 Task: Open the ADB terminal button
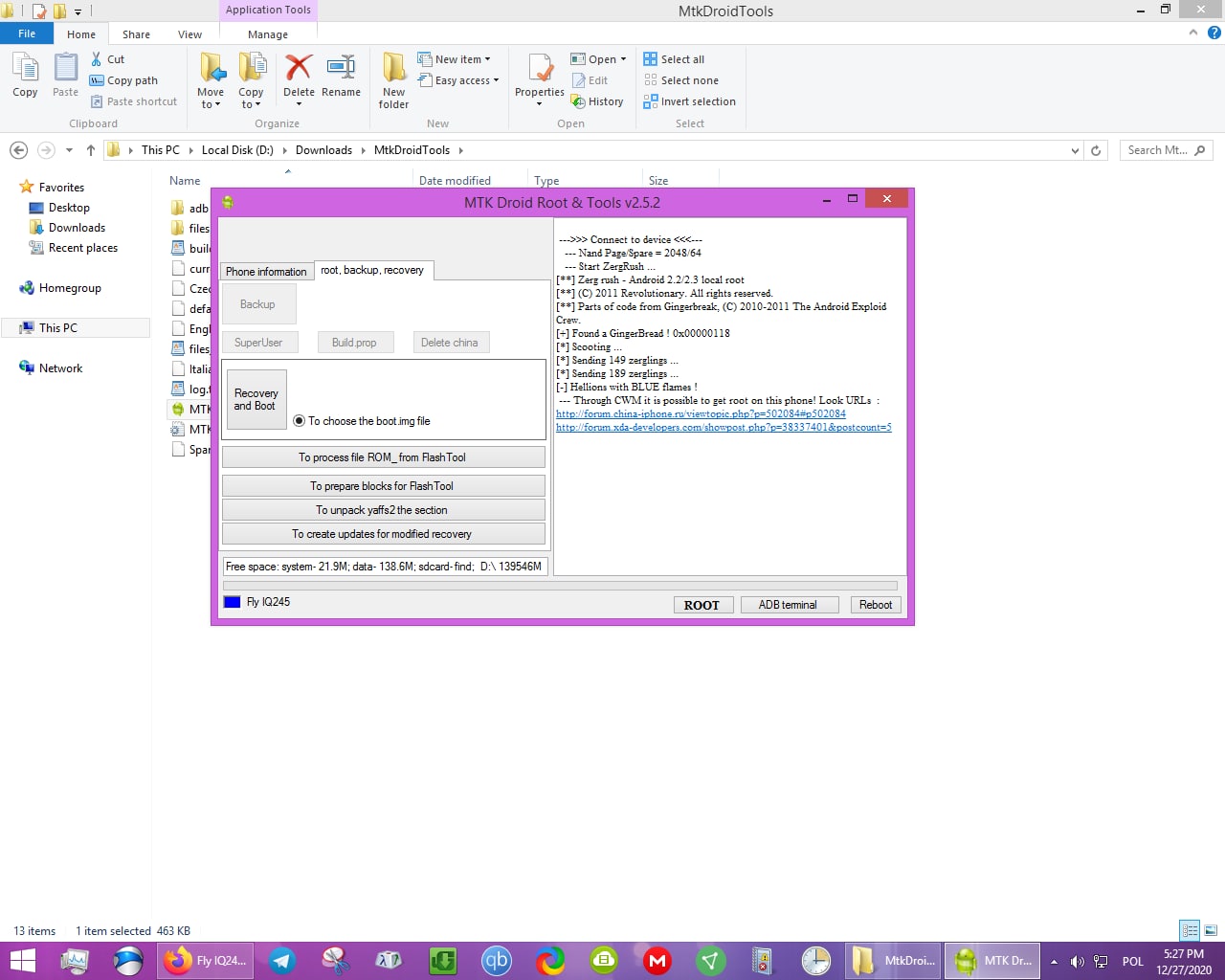788,605
